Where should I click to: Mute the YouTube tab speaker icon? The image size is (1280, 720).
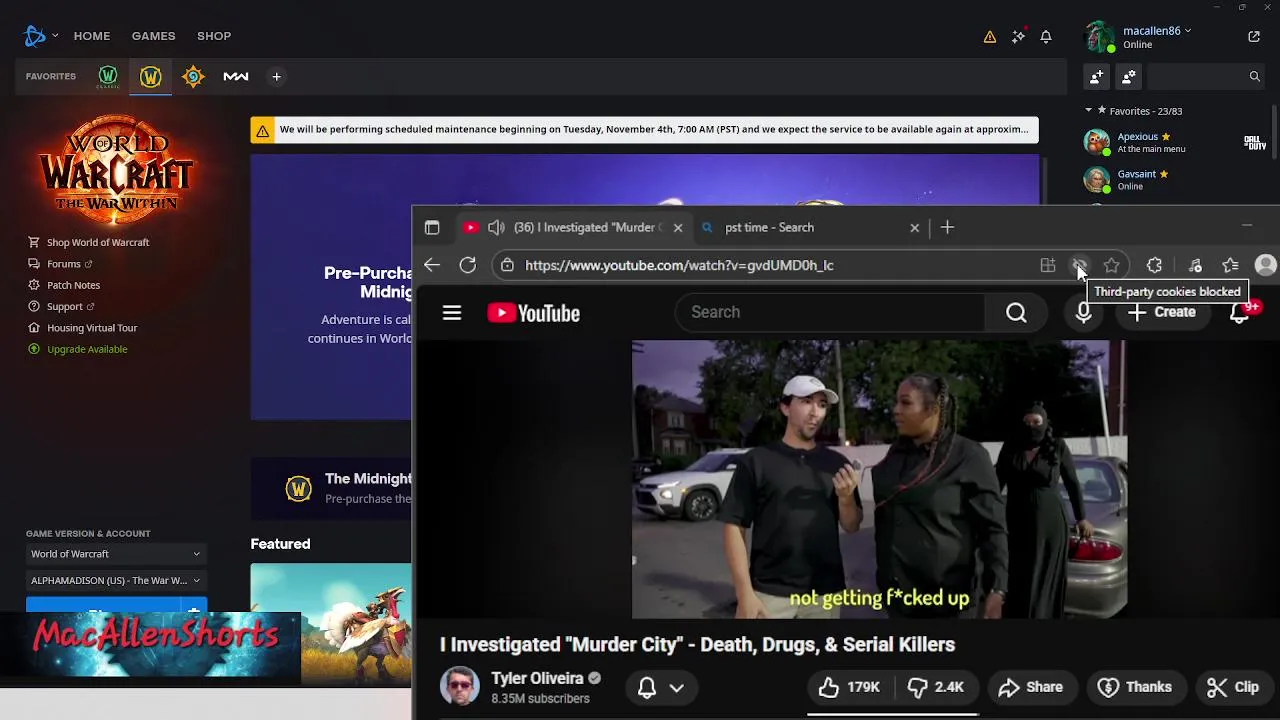click(x=496, y=228)
